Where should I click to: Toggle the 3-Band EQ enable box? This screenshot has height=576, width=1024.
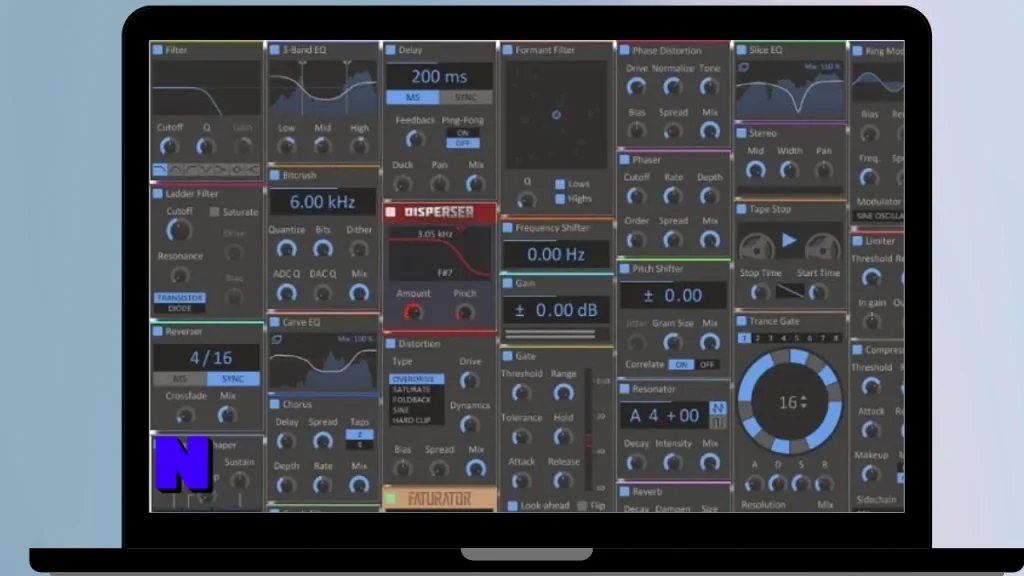tap(274, 50)
